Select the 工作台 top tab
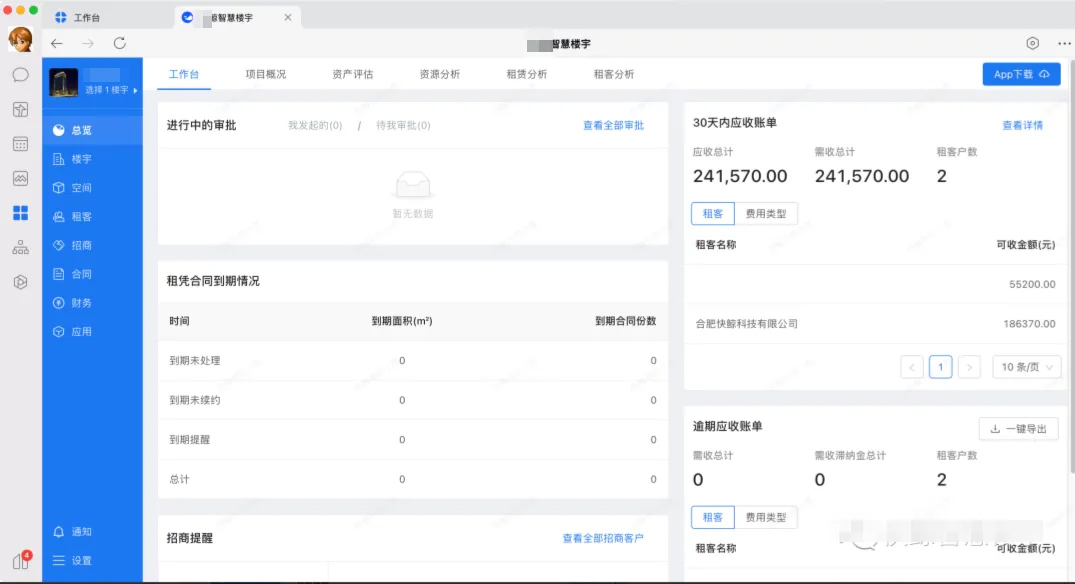This screenshot has height=584, width=1075. coord(184,74)
